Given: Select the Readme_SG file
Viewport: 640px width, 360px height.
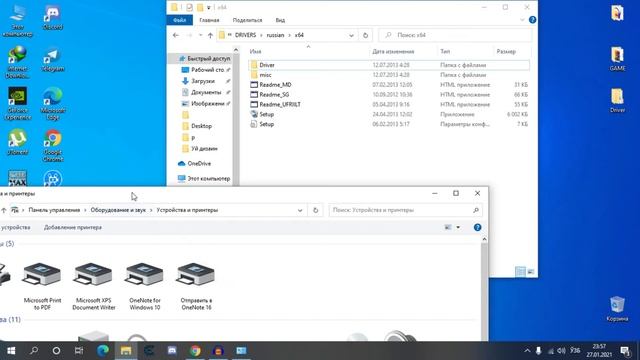Looking at the screenshot, I should [x=388, y=94].
